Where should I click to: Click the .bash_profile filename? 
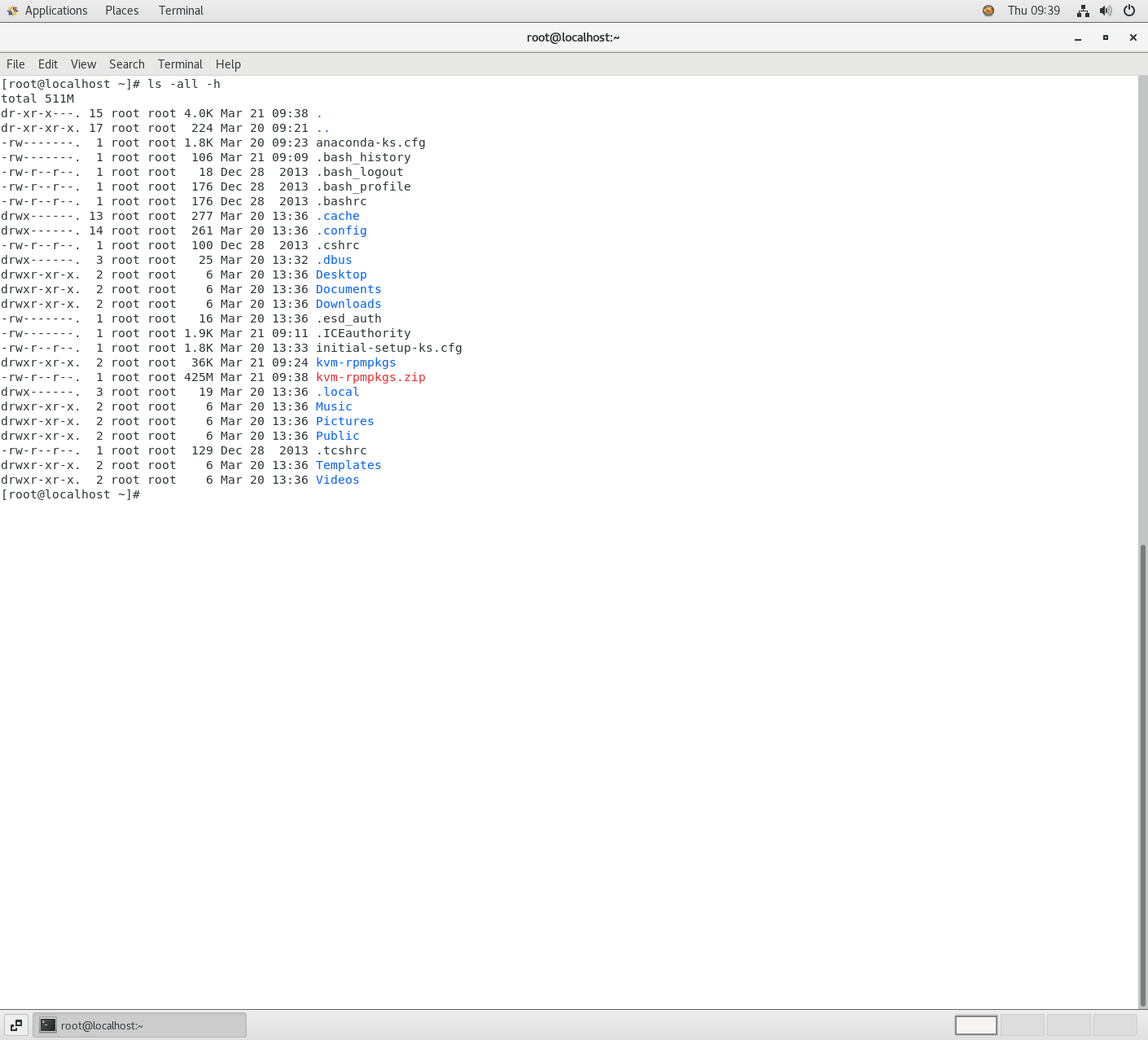363,186
